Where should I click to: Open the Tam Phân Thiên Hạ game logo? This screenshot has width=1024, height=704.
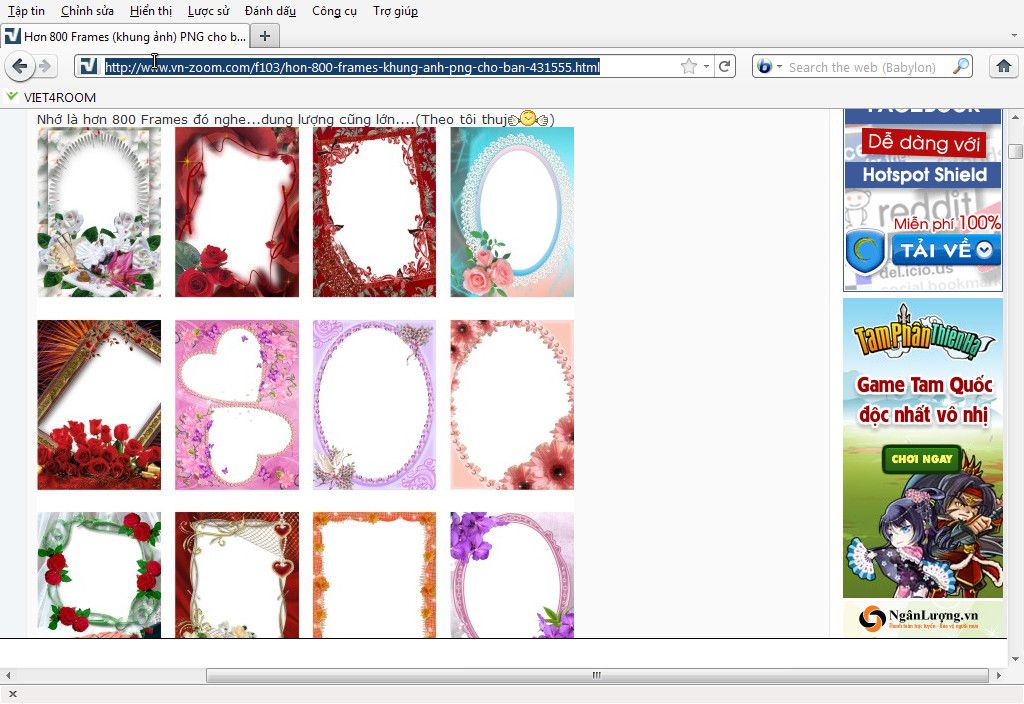921,334
